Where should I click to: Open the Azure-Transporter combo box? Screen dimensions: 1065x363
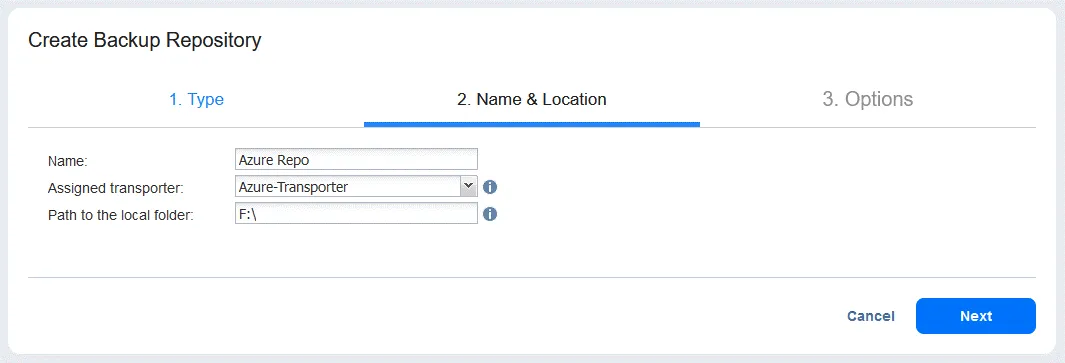click(x=356, y=186)
